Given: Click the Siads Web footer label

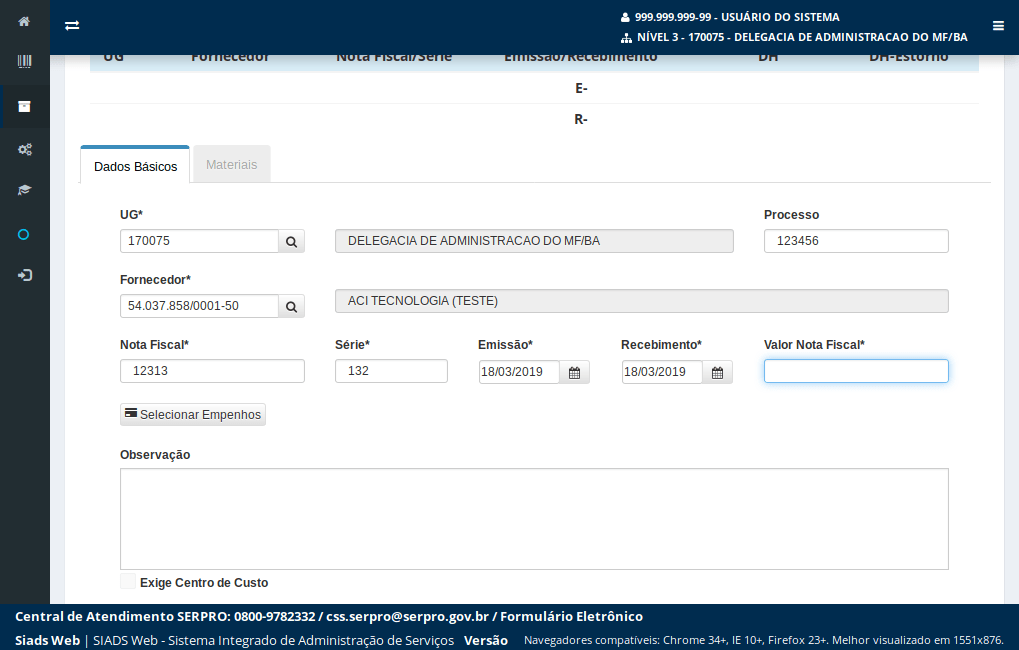Looking at the screenshot, I should [47, 640].
